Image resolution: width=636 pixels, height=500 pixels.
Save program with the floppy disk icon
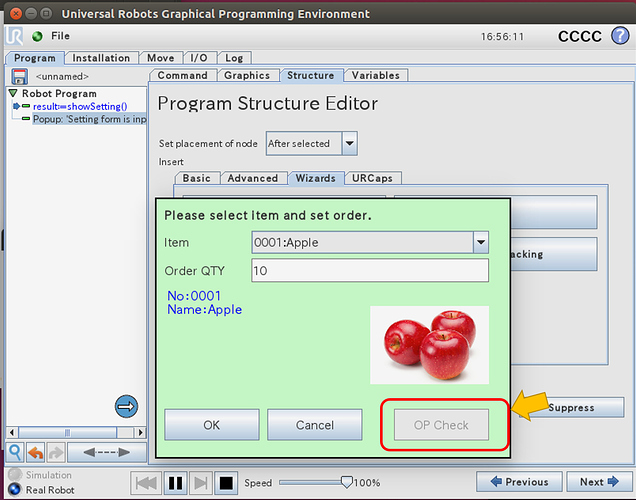click(x=19, y=77)
